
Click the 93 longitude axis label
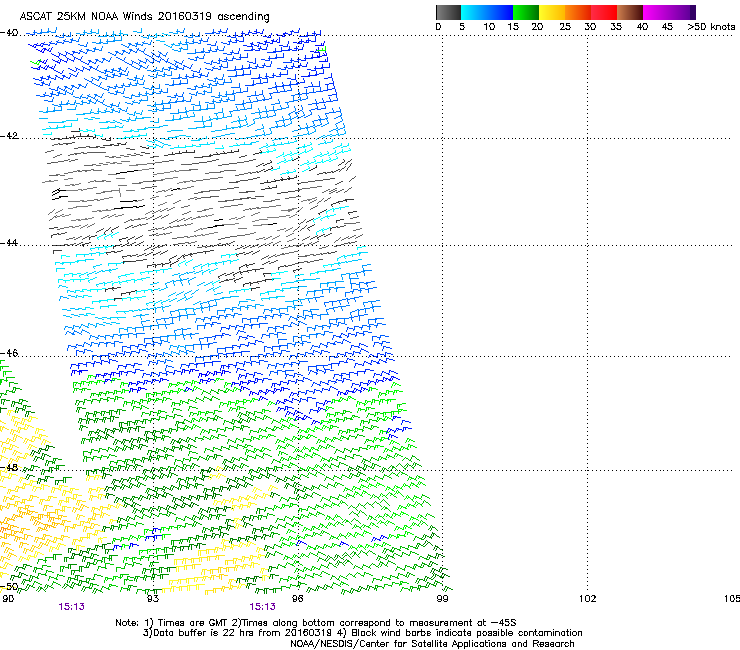153,599
